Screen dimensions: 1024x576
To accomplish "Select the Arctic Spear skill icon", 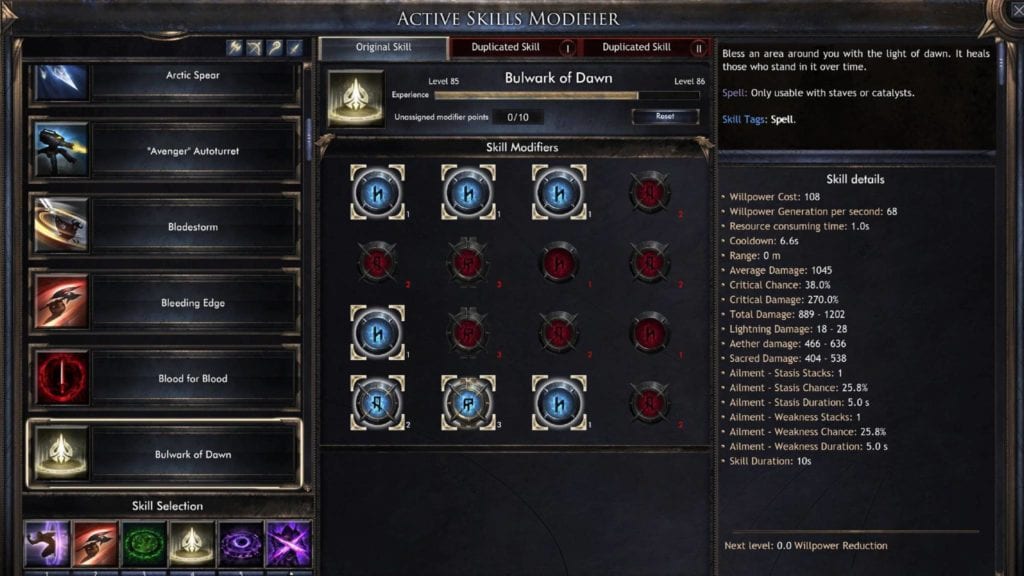I will (x=61, y=82).
